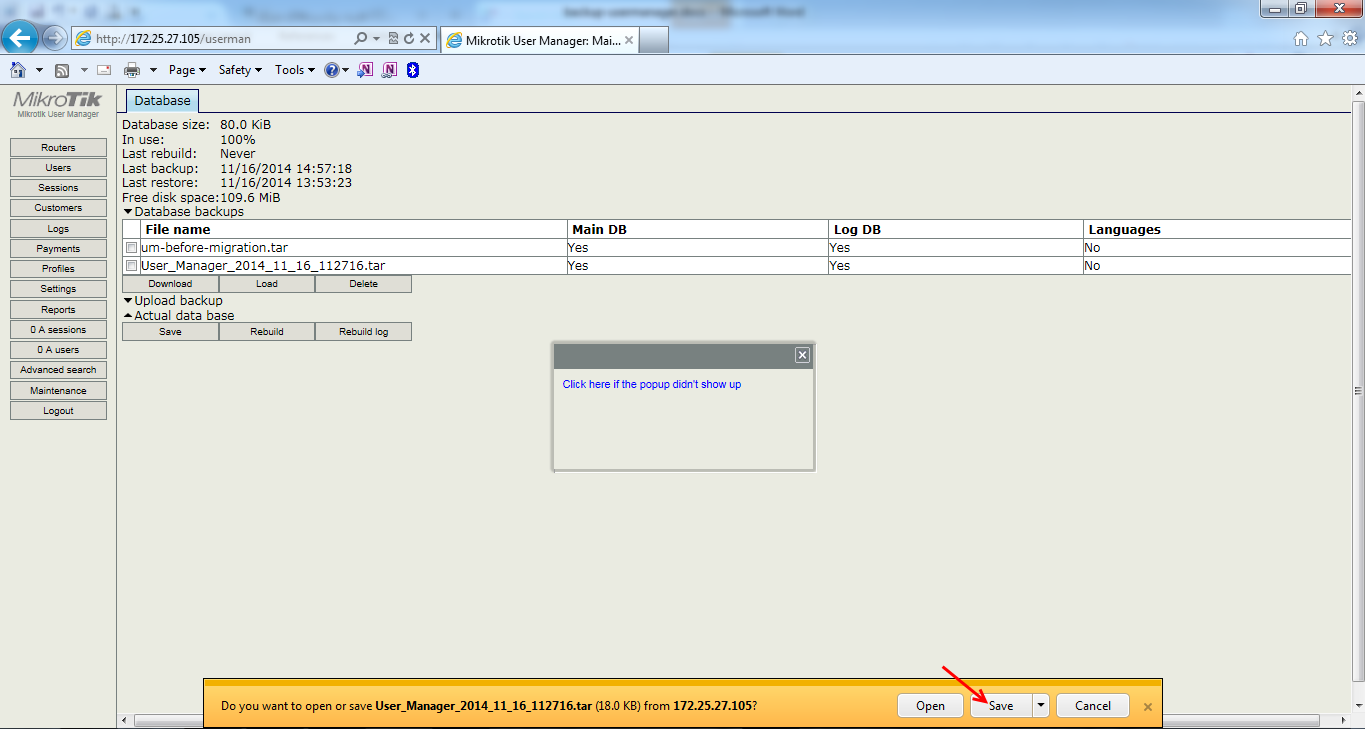Close the Mikrotik User Manager tab

(x=628, y=40)
